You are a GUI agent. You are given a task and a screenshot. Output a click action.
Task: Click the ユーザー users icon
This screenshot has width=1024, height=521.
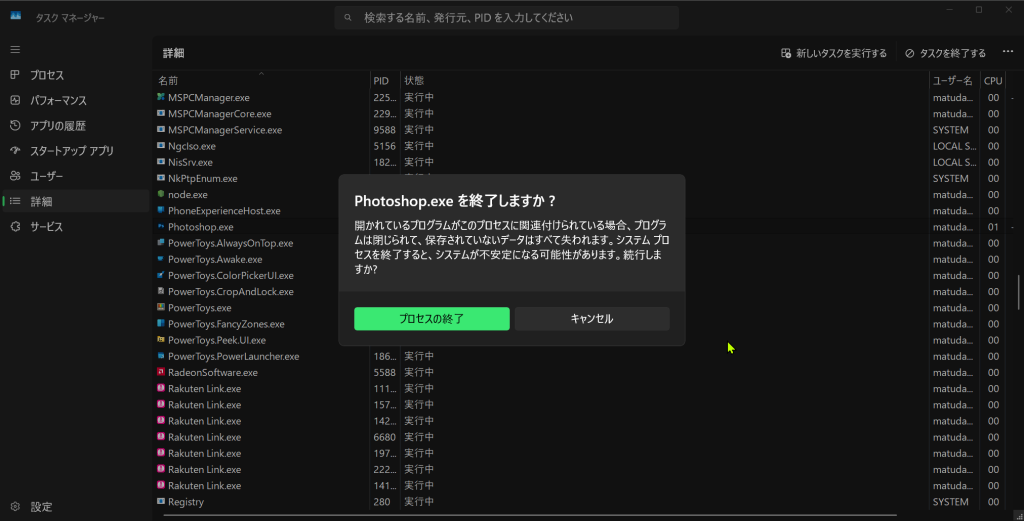[15, 176]
